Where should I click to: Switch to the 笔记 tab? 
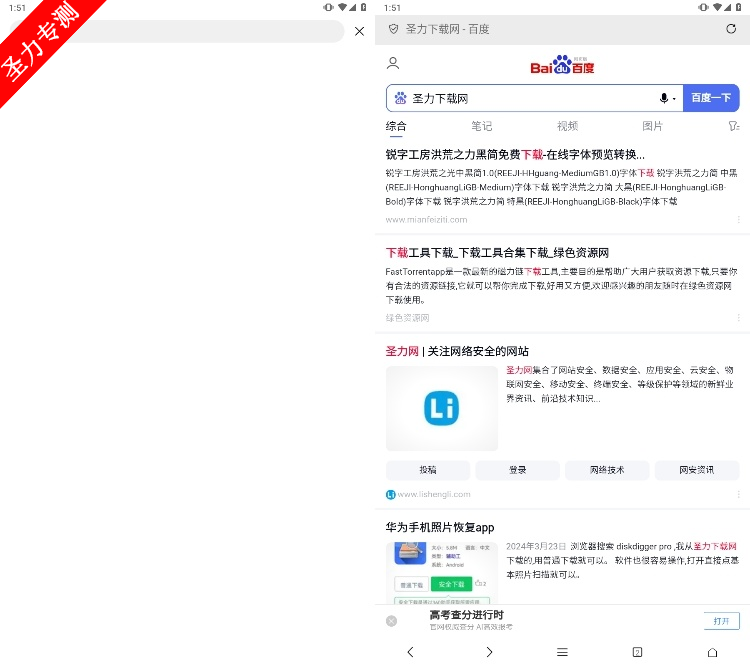click(481, 126)
